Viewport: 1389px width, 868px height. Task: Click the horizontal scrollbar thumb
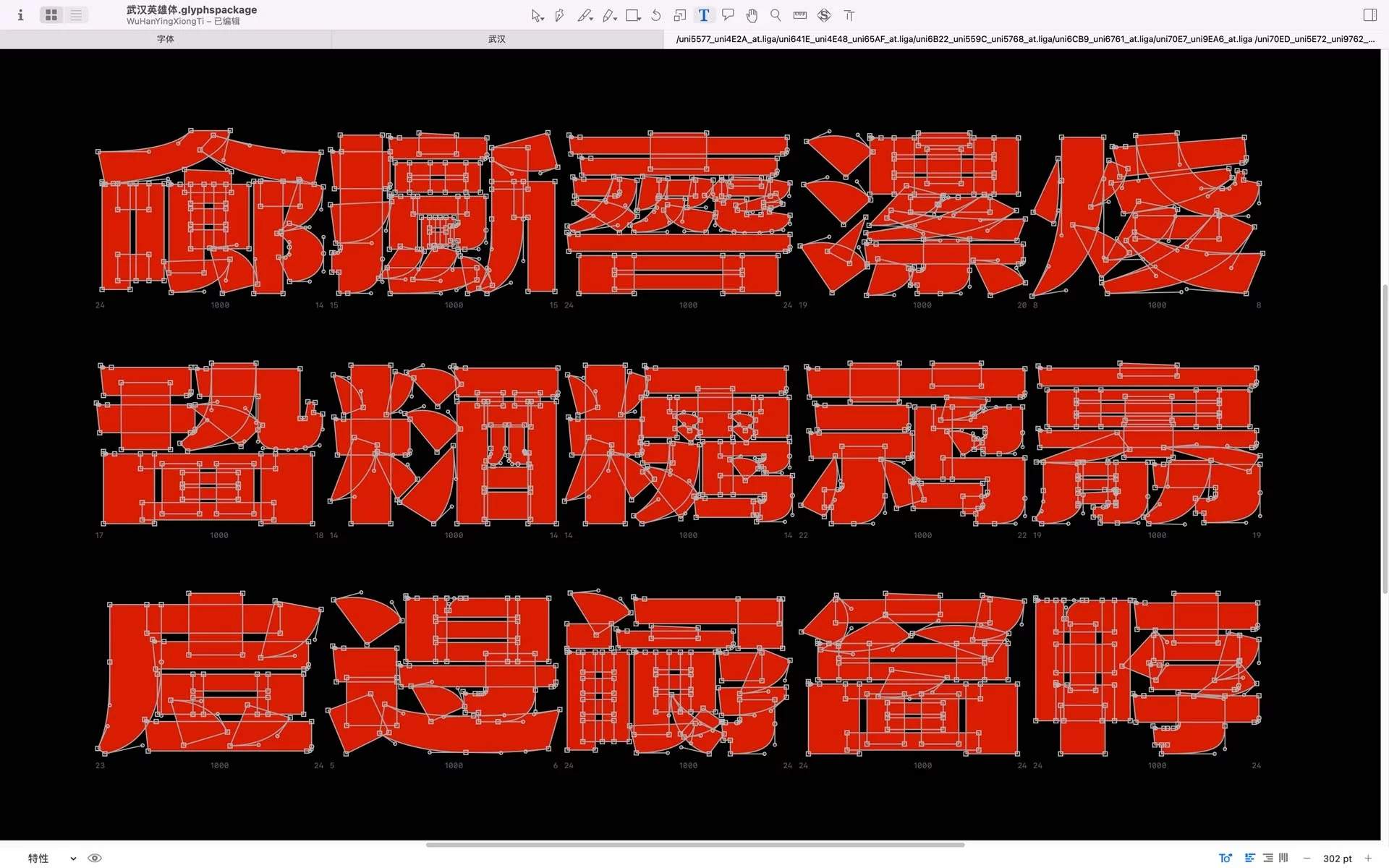point(695,844)
